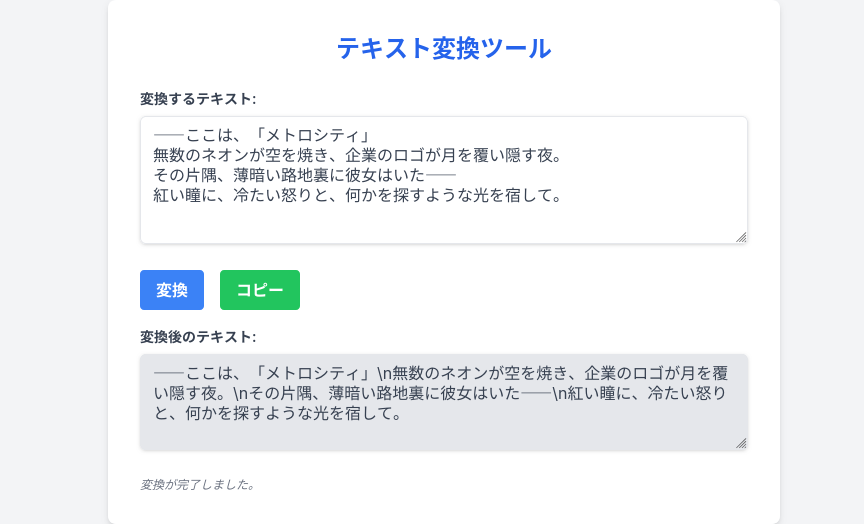Click the output textarea's resize grip
Image resolution: width=864 pixels, height=524 pixels.
[741, 443]
